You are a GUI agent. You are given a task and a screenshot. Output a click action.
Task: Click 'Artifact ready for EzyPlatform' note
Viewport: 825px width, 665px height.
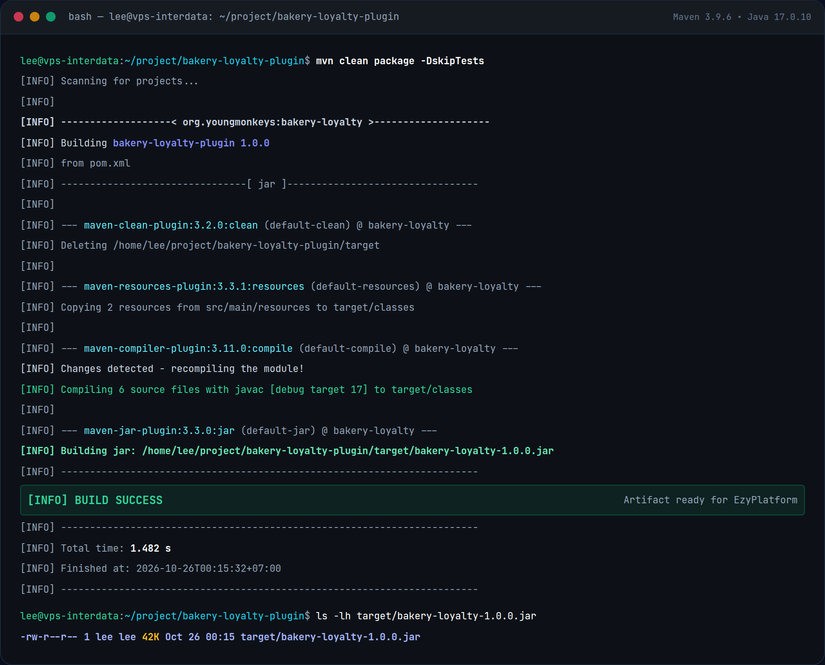(x=710, y=500)
